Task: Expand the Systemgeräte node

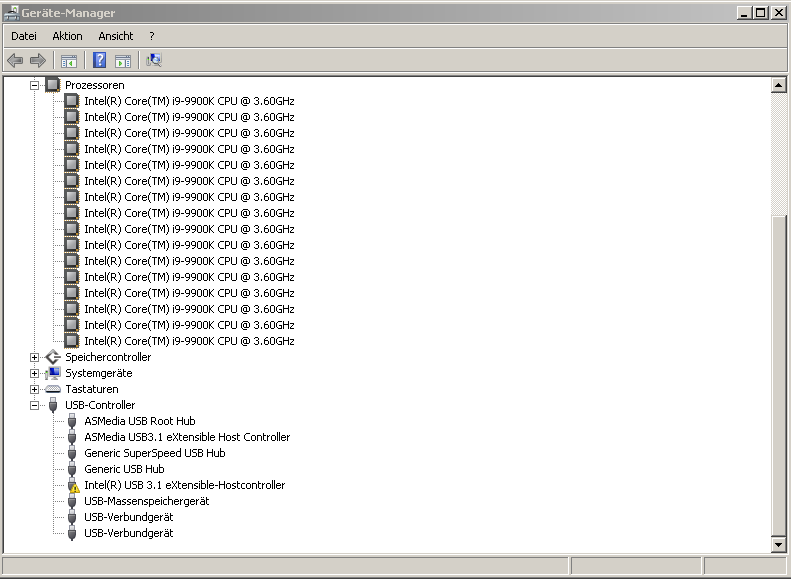Action: (x=34, y=374)
